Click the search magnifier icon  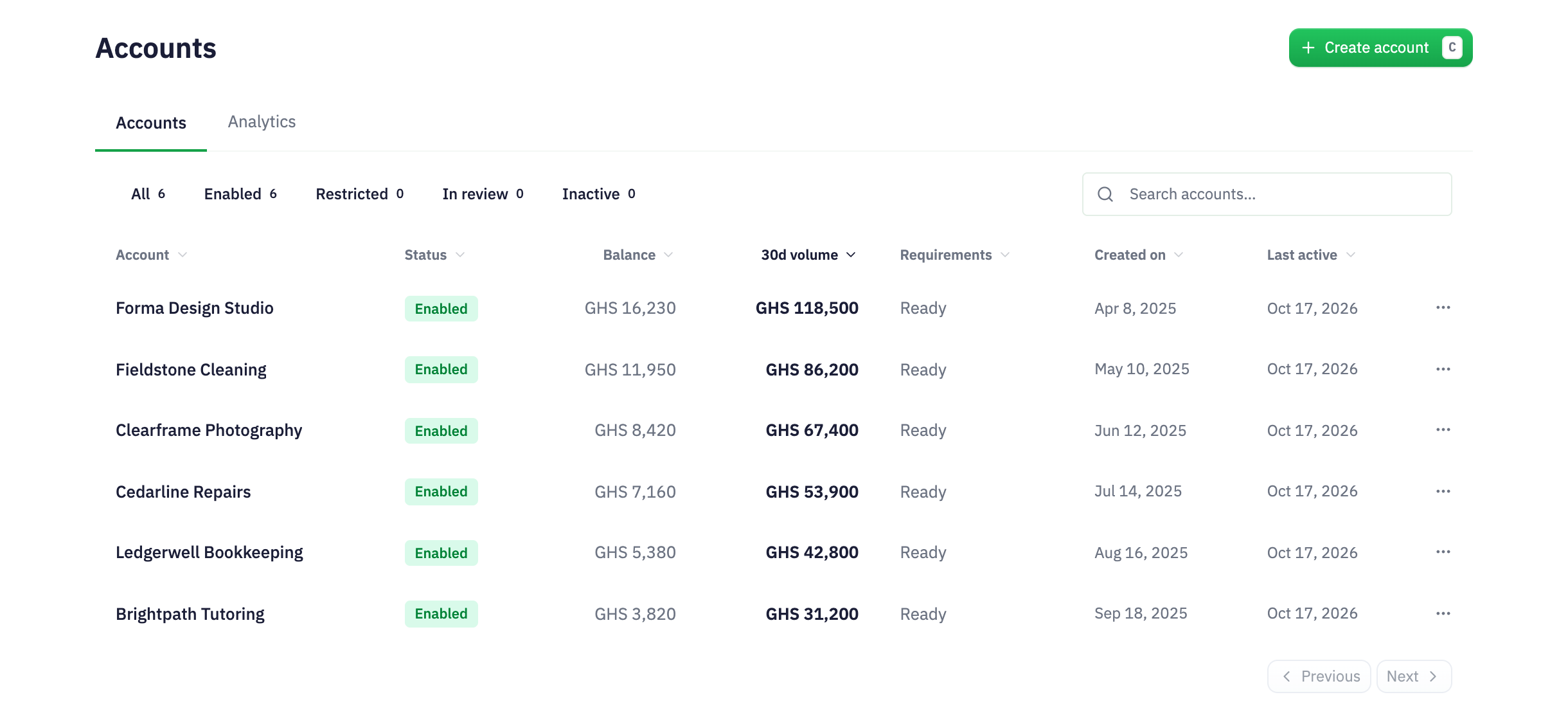click(1105, 194)
